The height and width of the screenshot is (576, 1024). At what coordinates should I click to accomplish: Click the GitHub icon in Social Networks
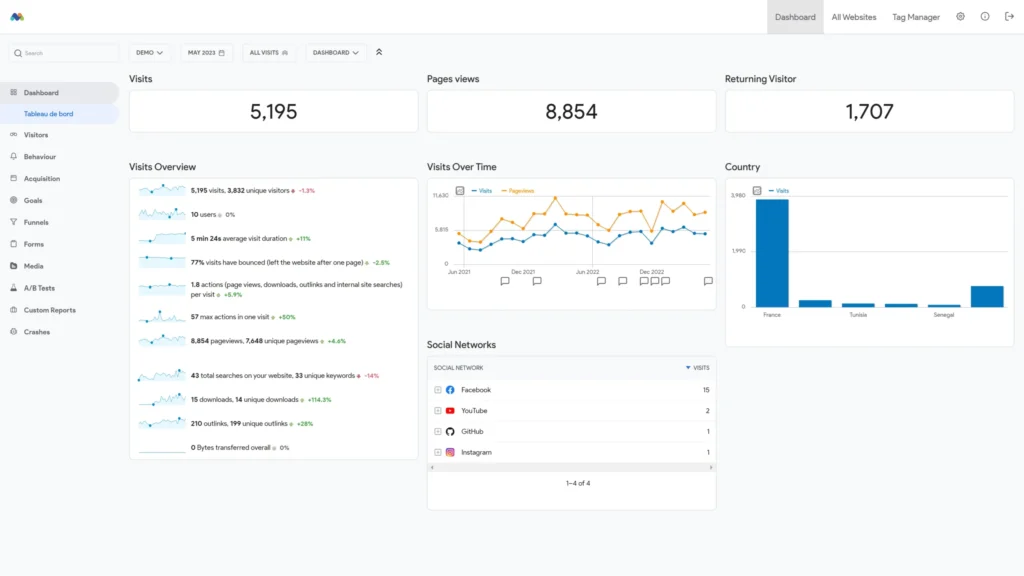(450, 431)
